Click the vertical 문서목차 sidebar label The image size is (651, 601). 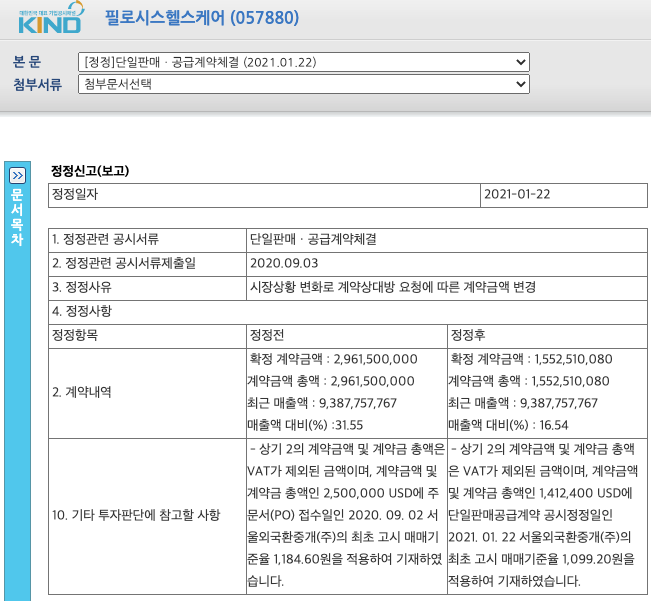pyautogui.click(x=17, y=217)
